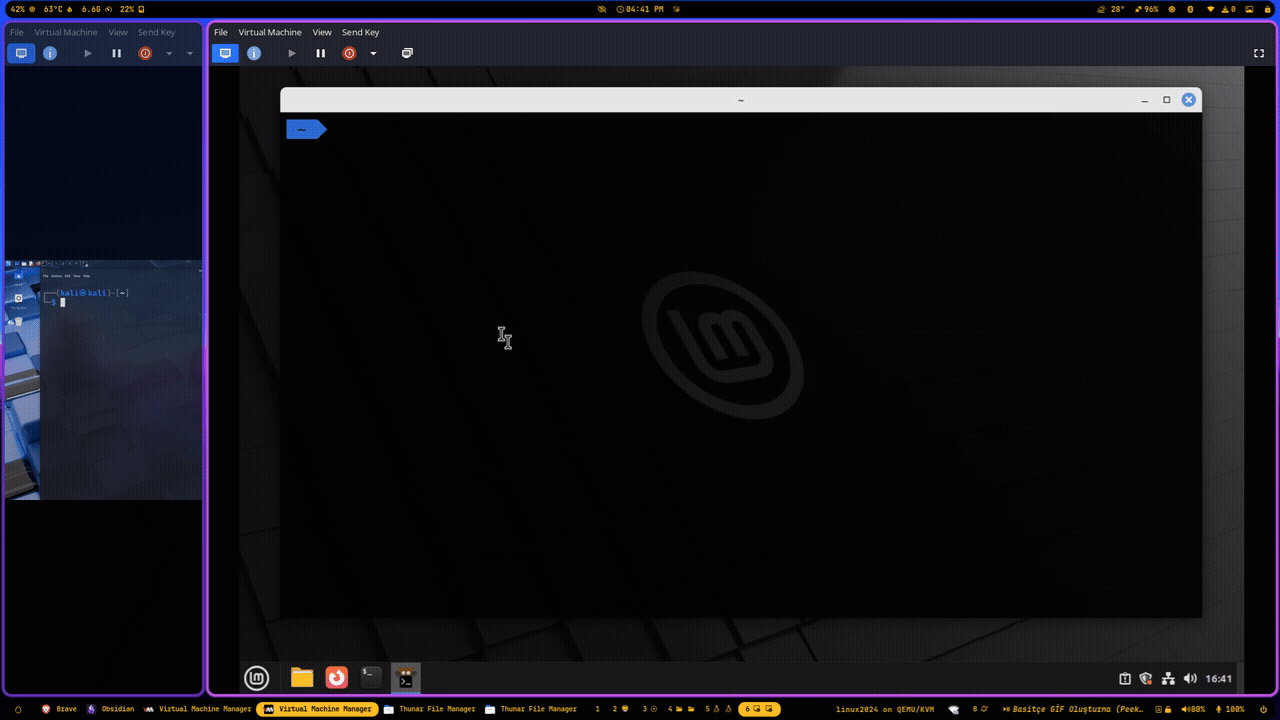Image resolution: width=1280 pixels, height=720 pixels.
Task: Select the first Thunar File Manager taskbar entry
Action: pos(430,709)
